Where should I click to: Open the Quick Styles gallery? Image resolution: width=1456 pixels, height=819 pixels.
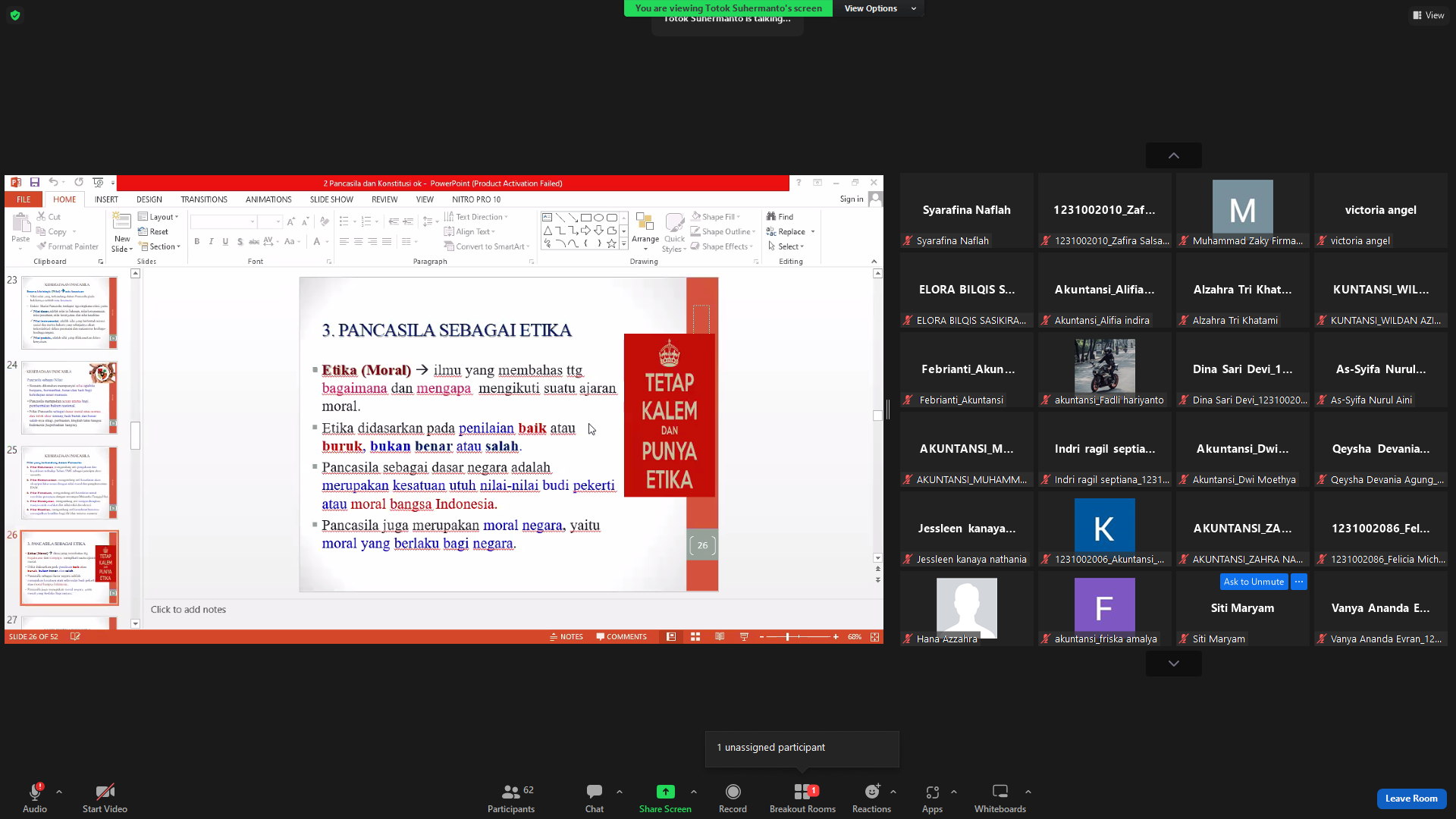pyautogui.click(x=674, y=232)
